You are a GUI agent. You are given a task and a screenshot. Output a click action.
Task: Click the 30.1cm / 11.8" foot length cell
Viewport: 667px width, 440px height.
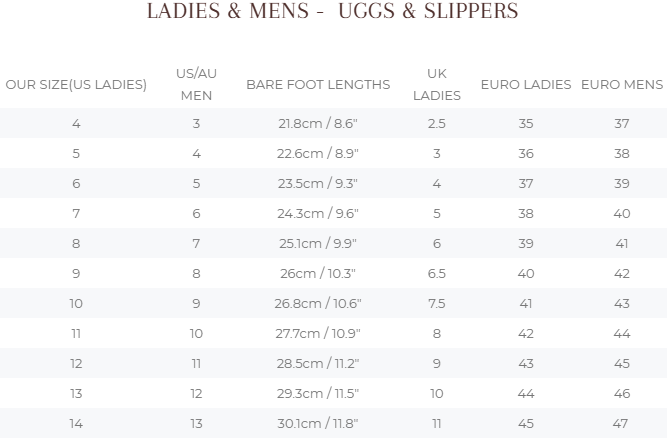[x=318, y=424]
